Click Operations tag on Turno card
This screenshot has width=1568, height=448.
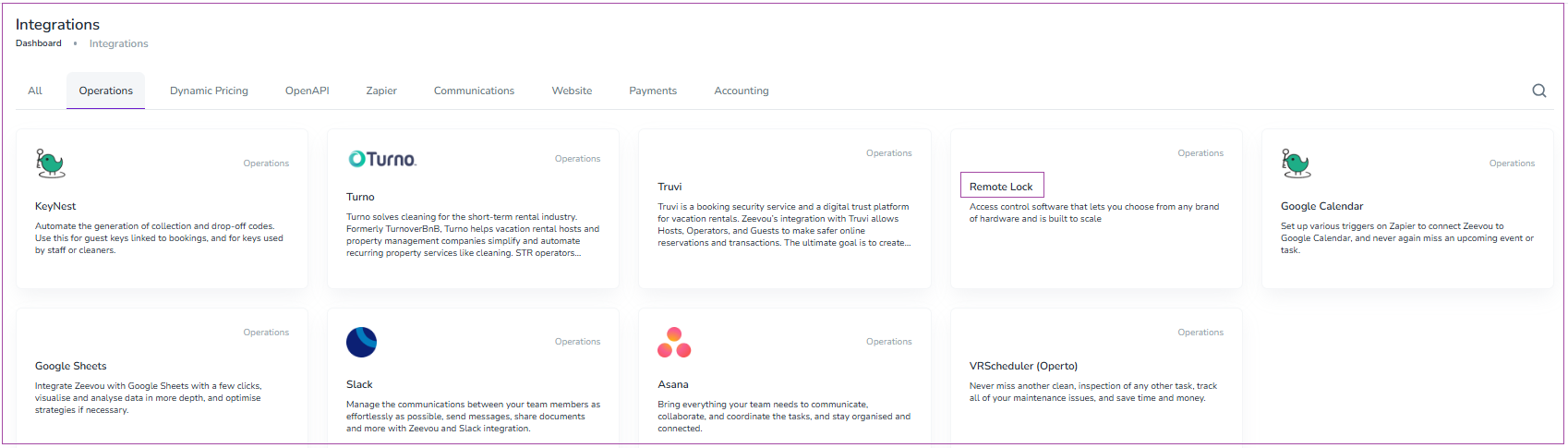(x=577, y=159)
